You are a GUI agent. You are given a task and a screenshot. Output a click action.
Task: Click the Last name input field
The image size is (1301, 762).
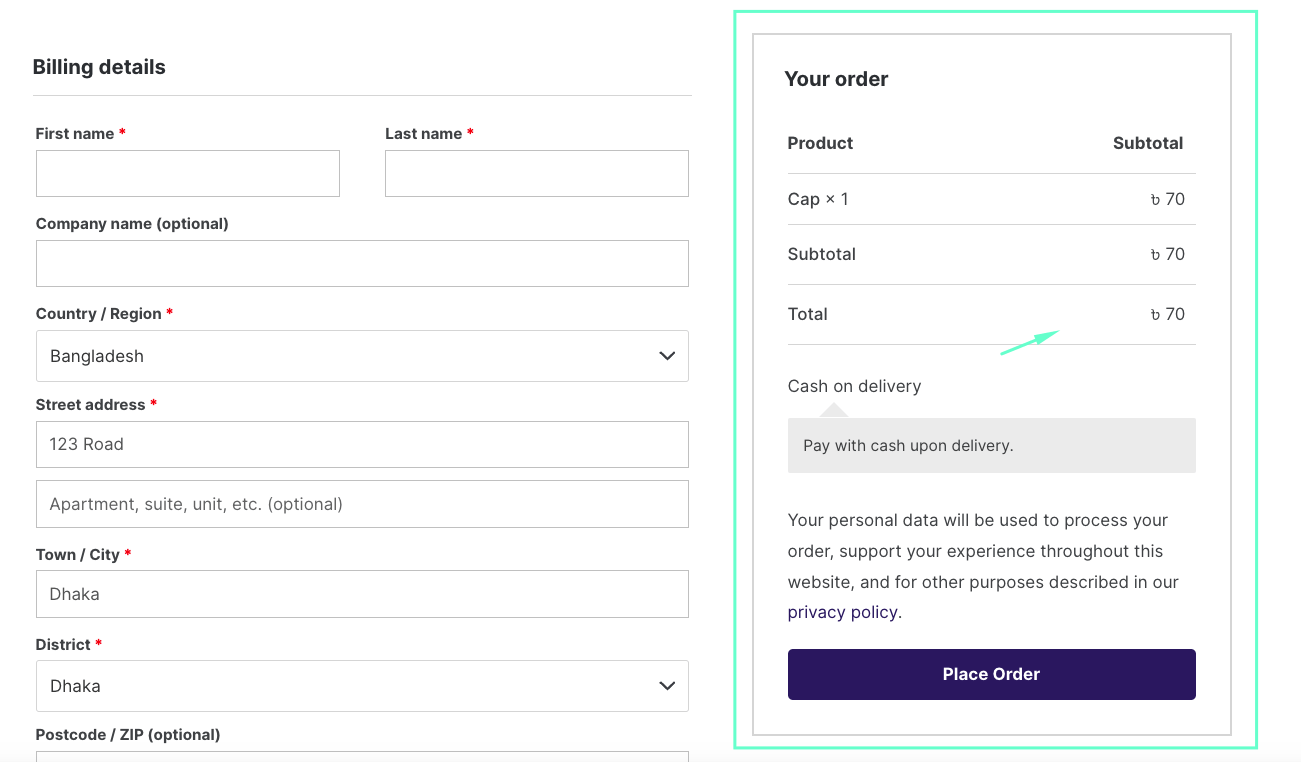536,173
